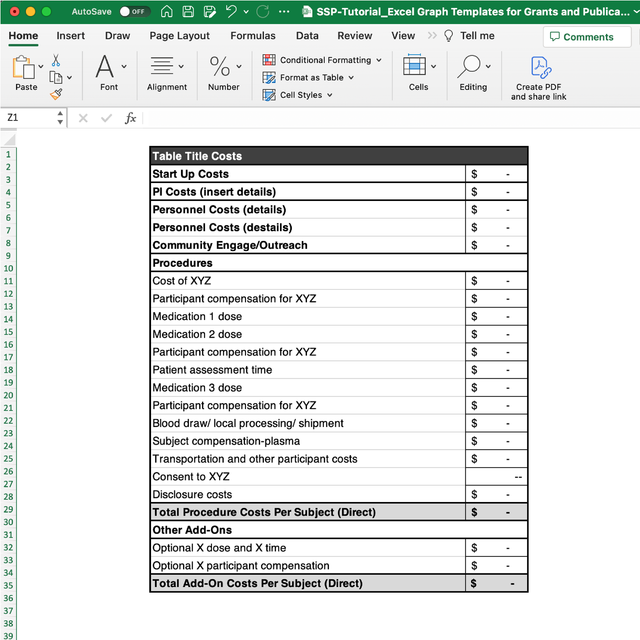Select row header 12
This screenshot has height=640, width=640.
click(8, 294)
